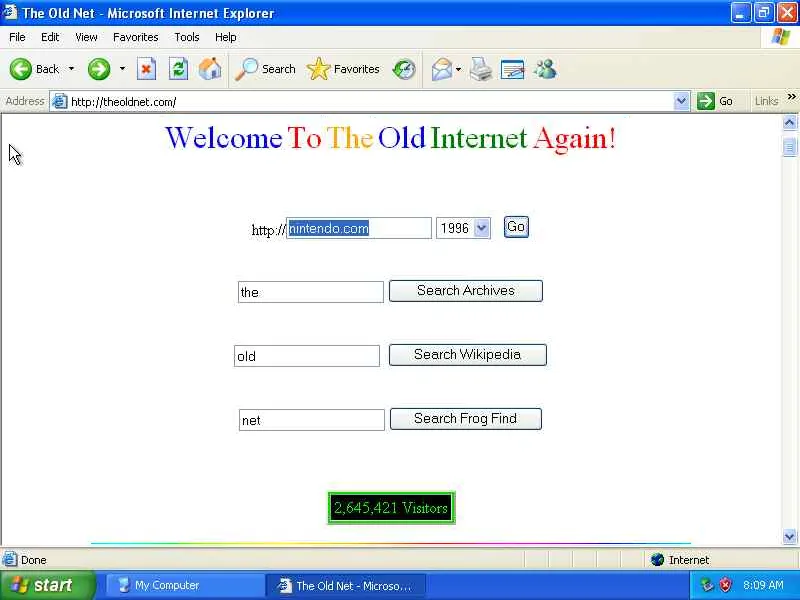Click the network tray icon
The image size is (800, 600).
[707, 585]
